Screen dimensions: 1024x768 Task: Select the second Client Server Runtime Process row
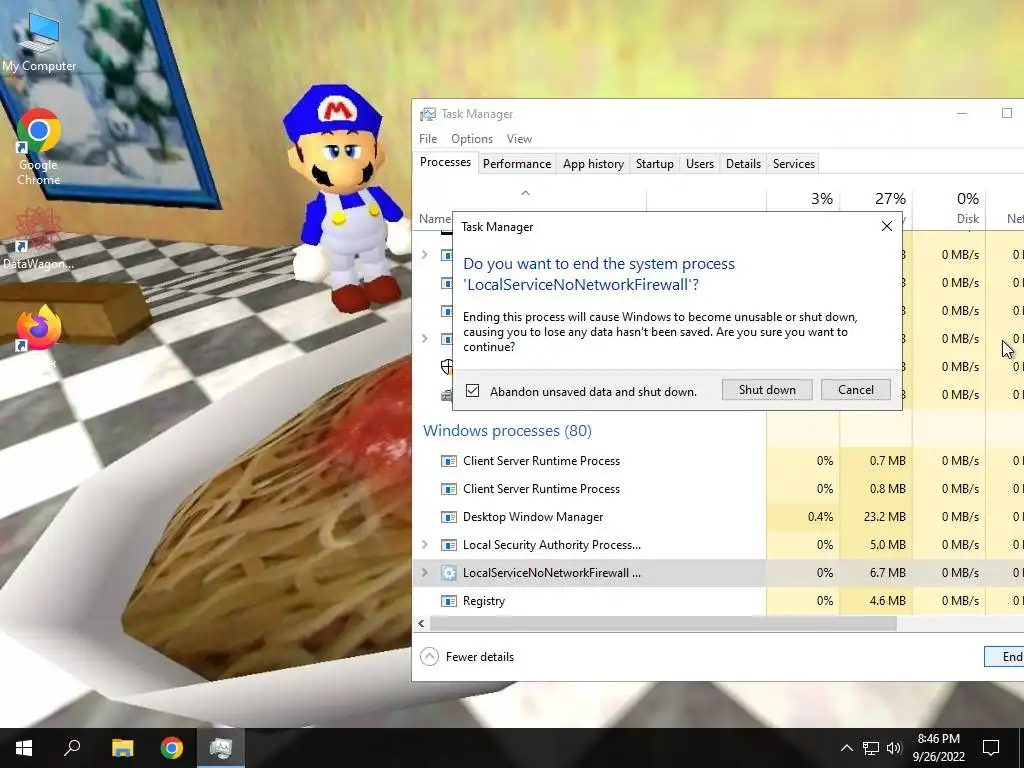pyautogui.click(x=718, y=488)
